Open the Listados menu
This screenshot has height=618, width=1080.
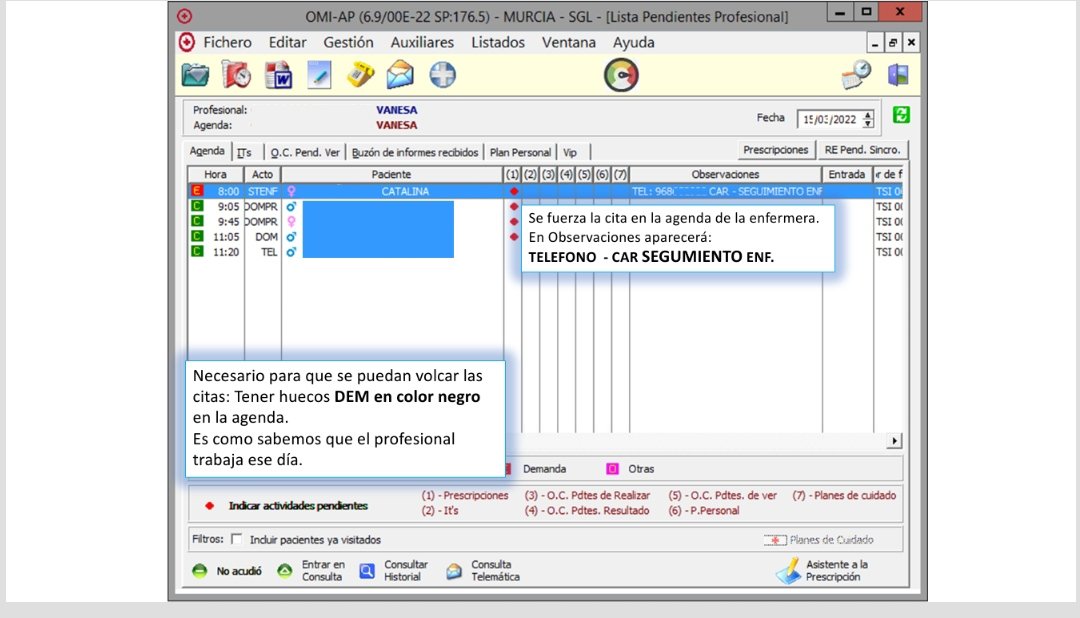[x=498, y=43]
